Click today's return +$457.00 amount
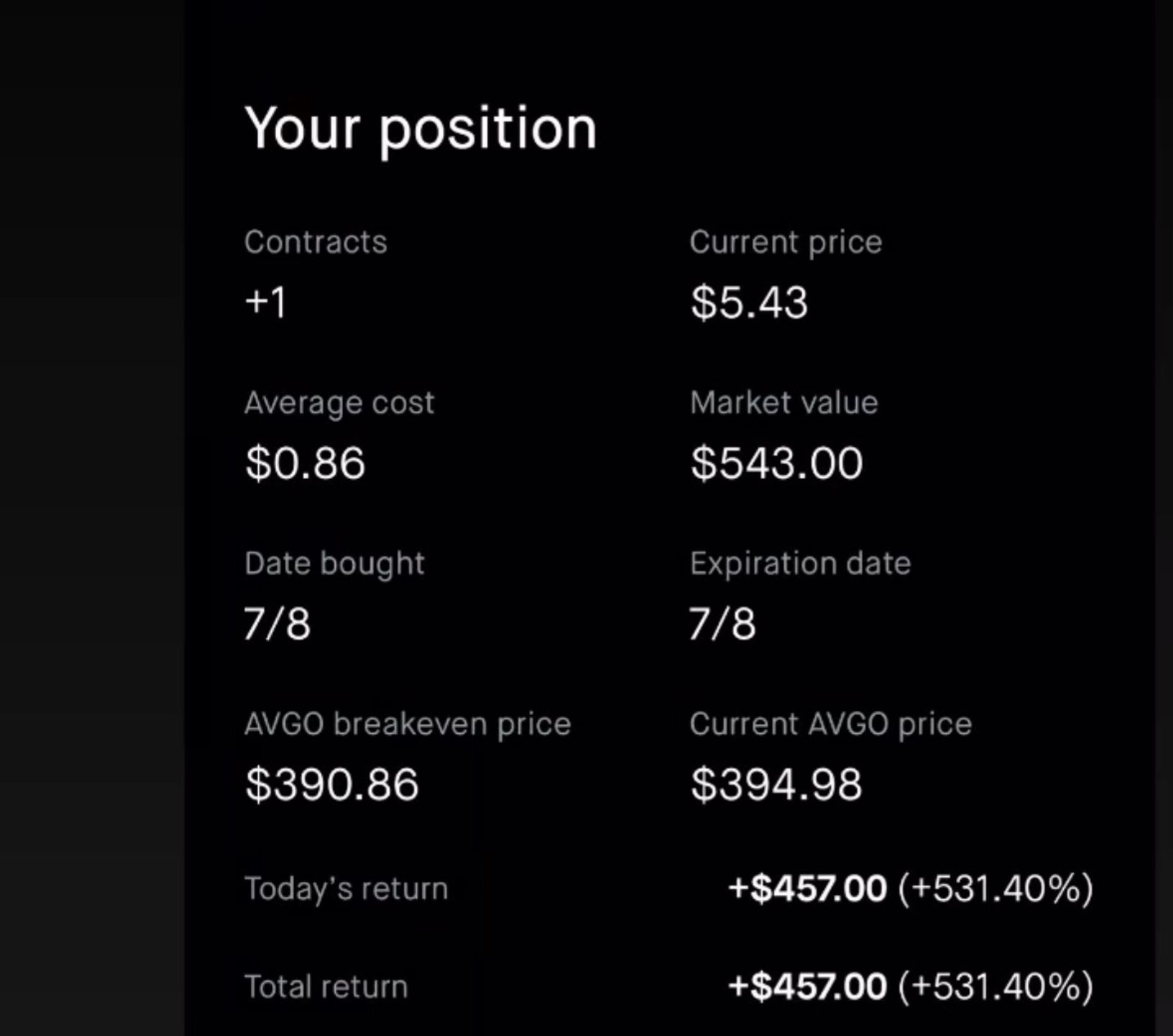This screenshot has height=1036, width=1173. pyautogui.click(x=807, y=889)
